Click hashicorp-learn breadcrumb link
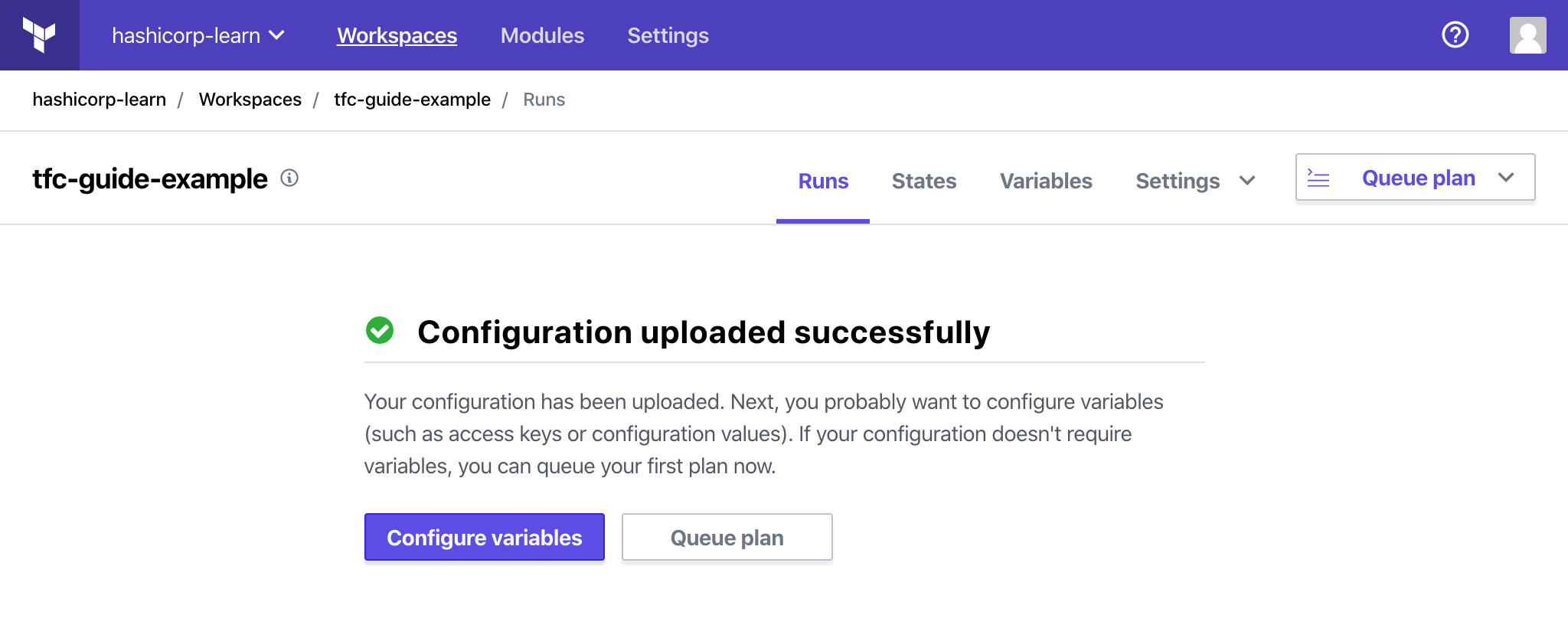1568x638 pixels. (x=99, y=100)
